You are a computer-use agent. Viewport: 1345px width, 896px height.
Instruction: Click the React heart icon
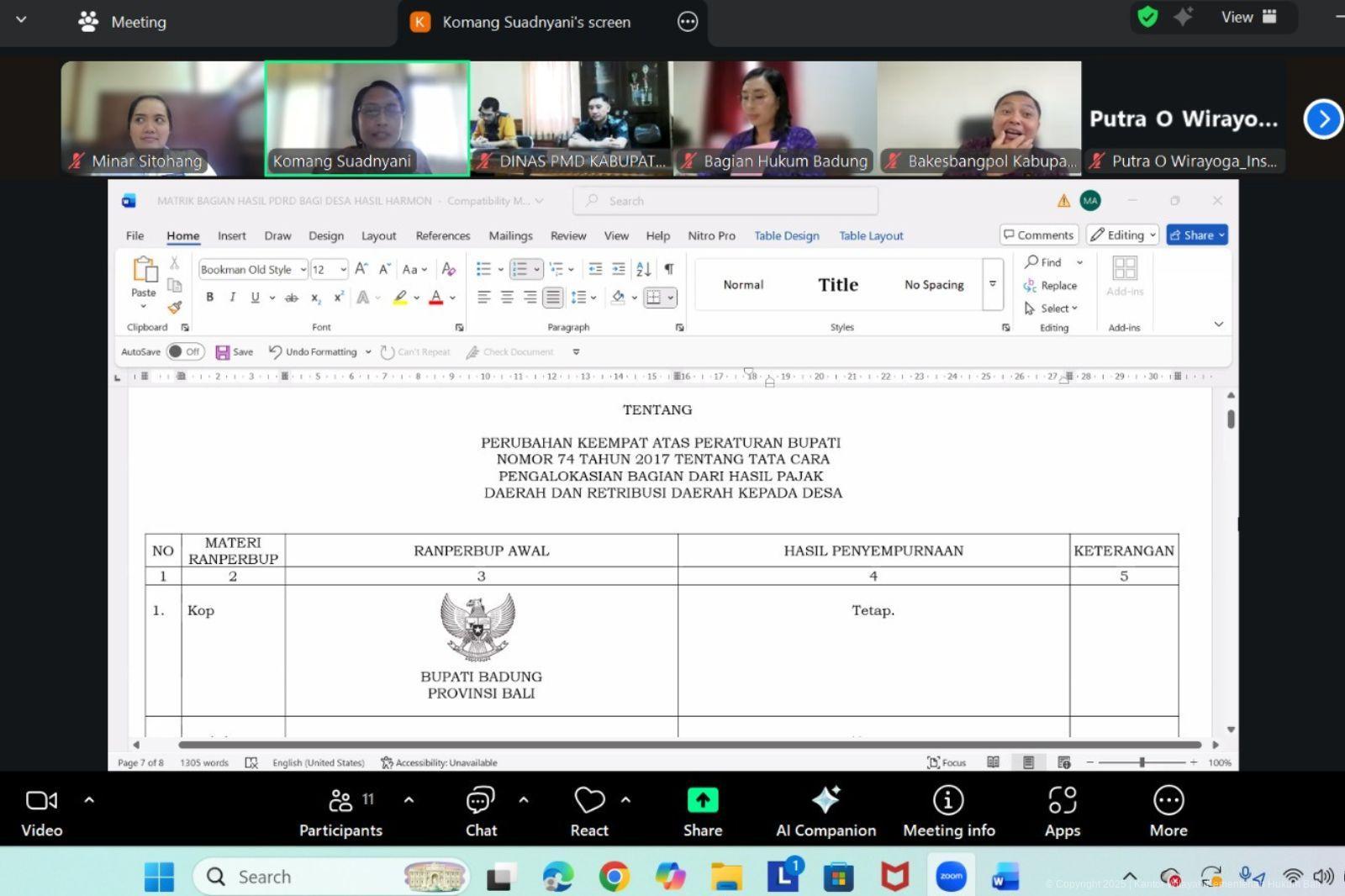(x=588, y=801)
